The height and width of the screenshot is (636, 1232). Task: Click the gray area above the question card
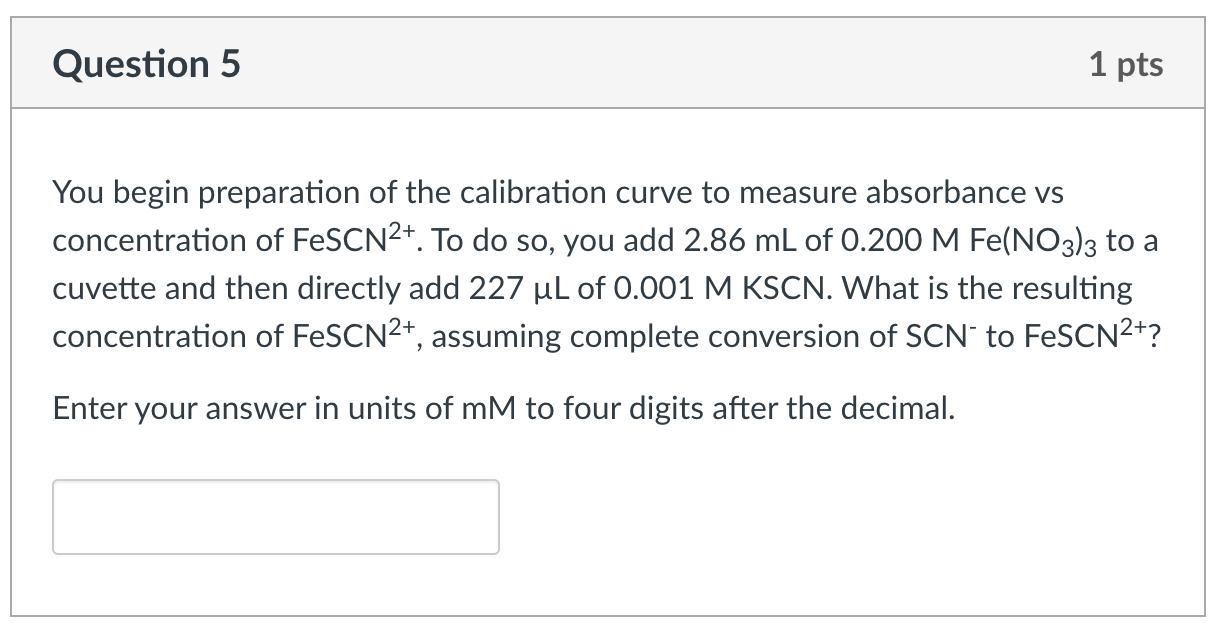pyautogui.click(x=600, y=8)
